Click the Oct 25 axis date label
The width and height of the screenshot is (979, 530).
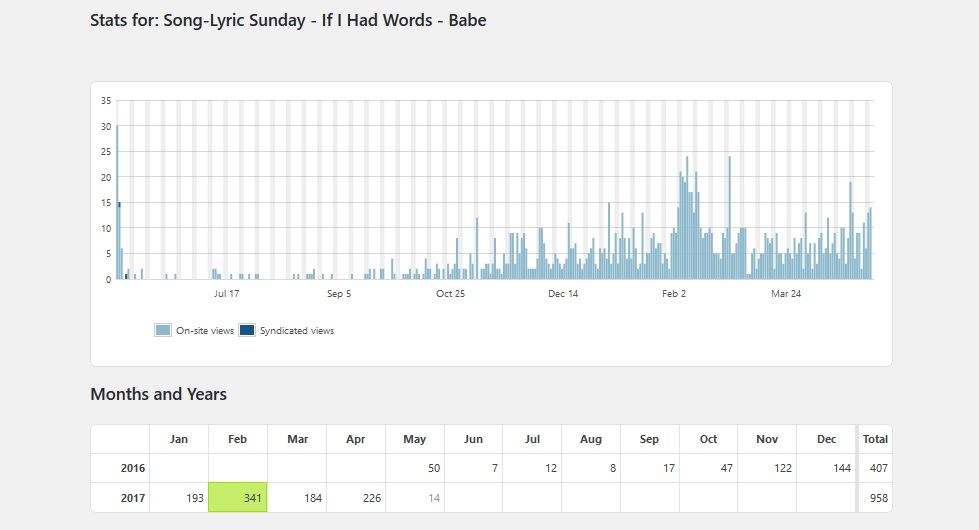451,294
